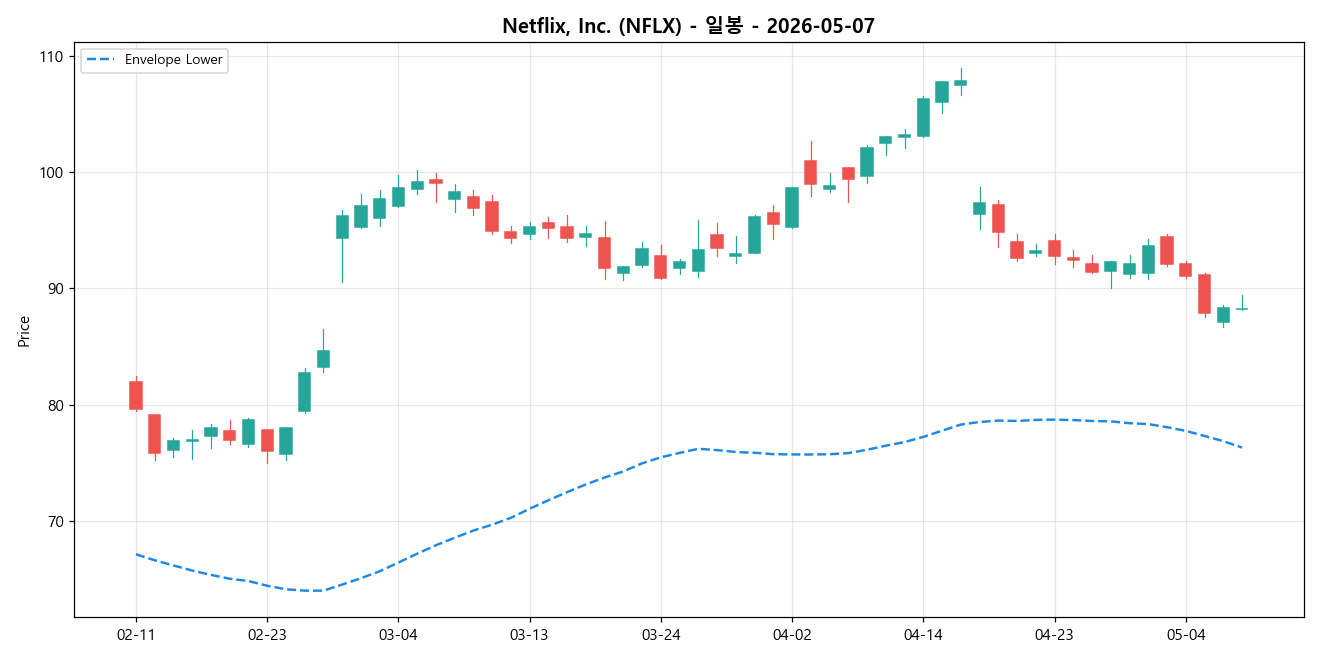Click the 04-14 x-axis date label
Screen dimensions: 1320x660
pos(923,635)
